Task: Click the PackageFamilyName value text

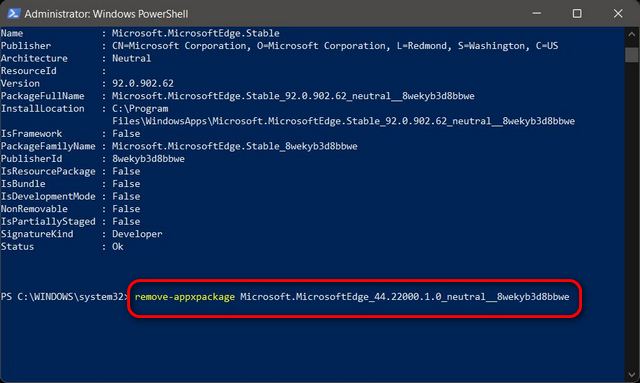Action: (x=235, y=146)
